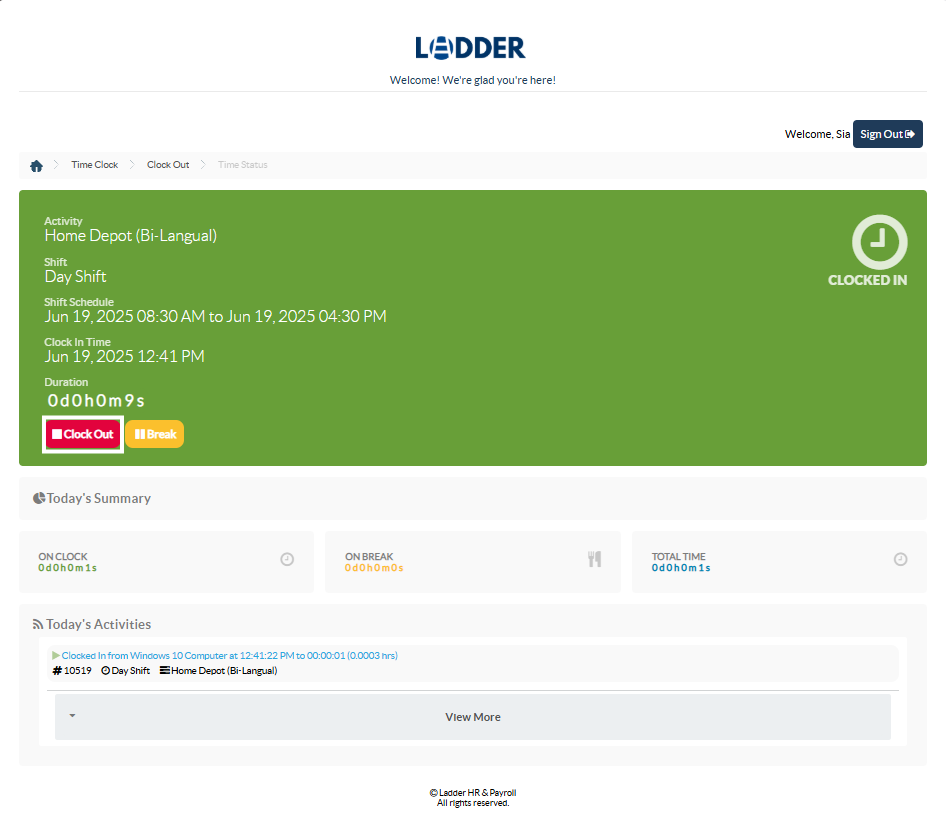Viewport: 946px width, 819px height.
Task: Click the activity number 10519
Action: (x=78, y=671)
